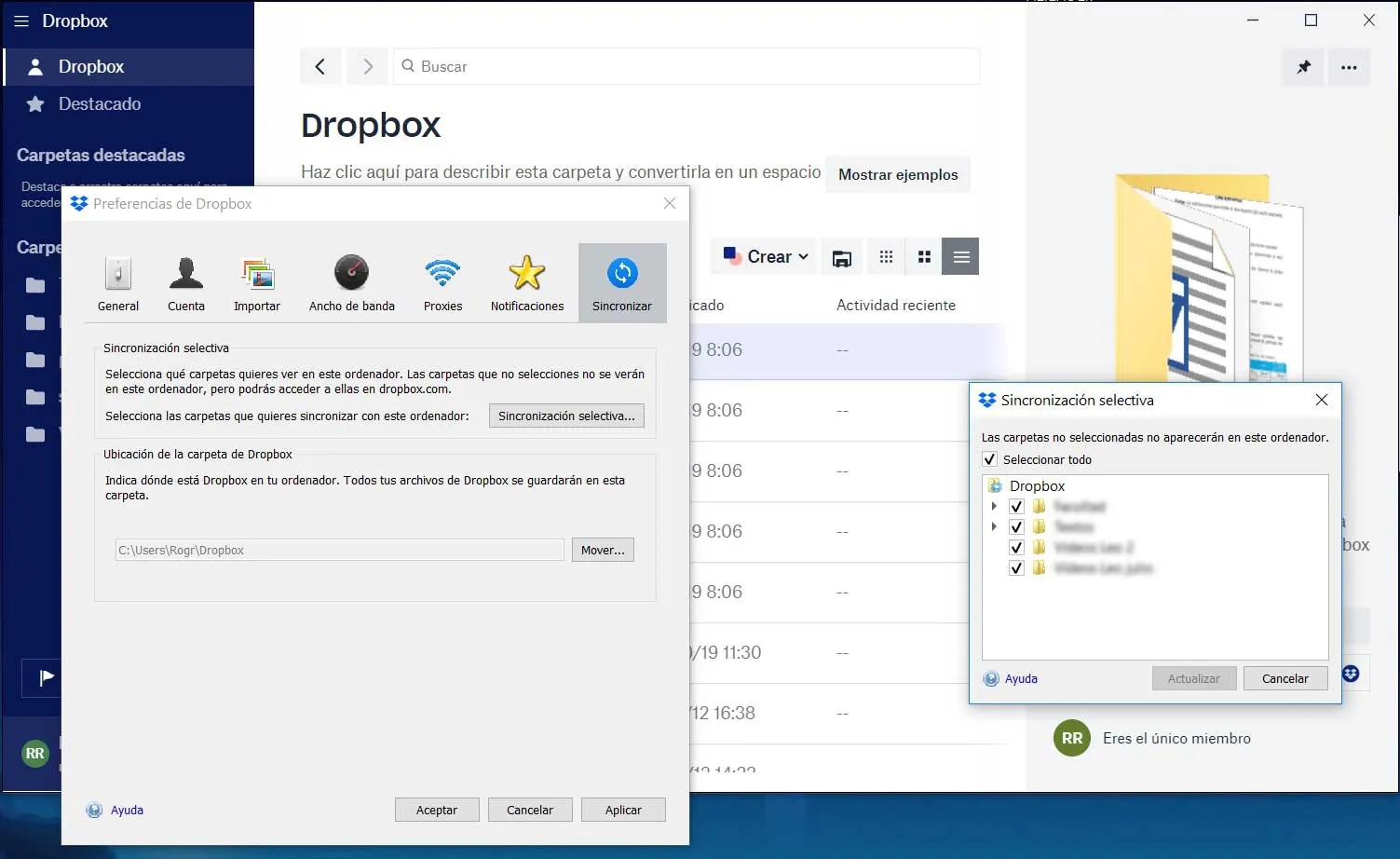This screenshot has width=1400, height=859.
Task: Open the Cuenta preferences tab
Action: 186,283
